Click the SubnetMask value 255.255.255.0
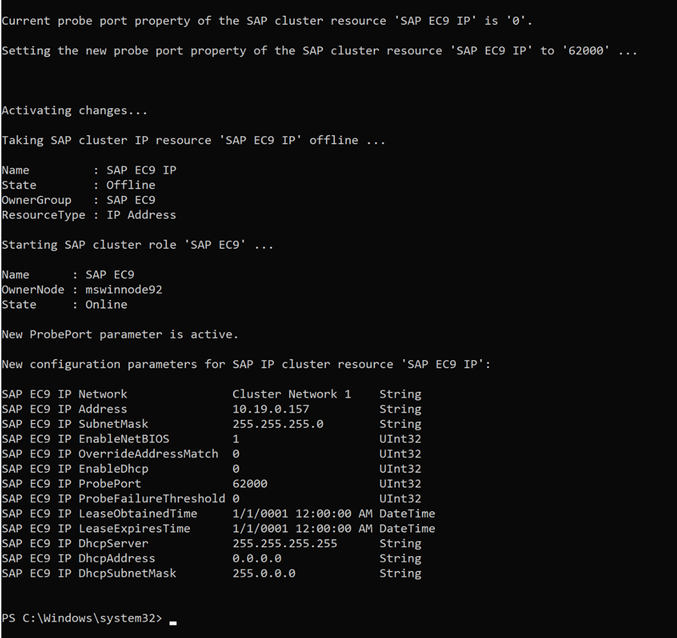Screen dimensions: 677x638 (x=277, y=424)
